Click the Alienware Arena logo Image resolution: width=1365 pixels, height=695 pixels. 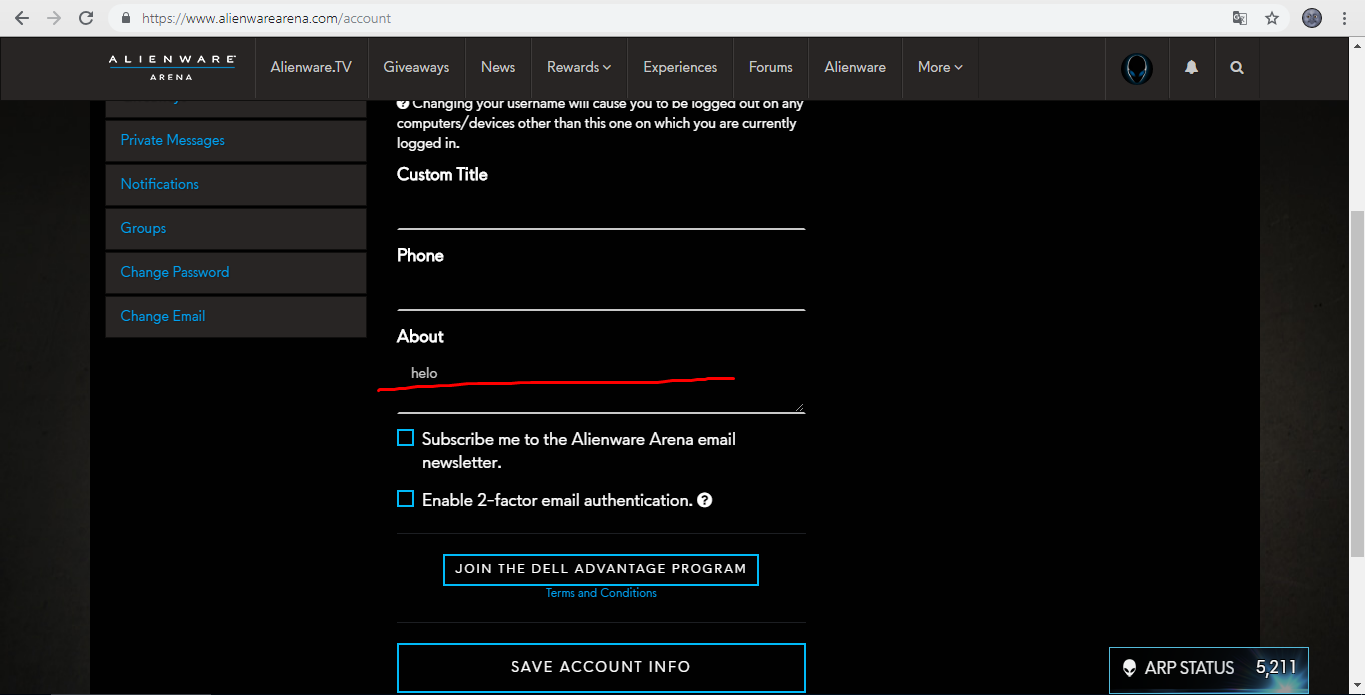pos(172,67)
